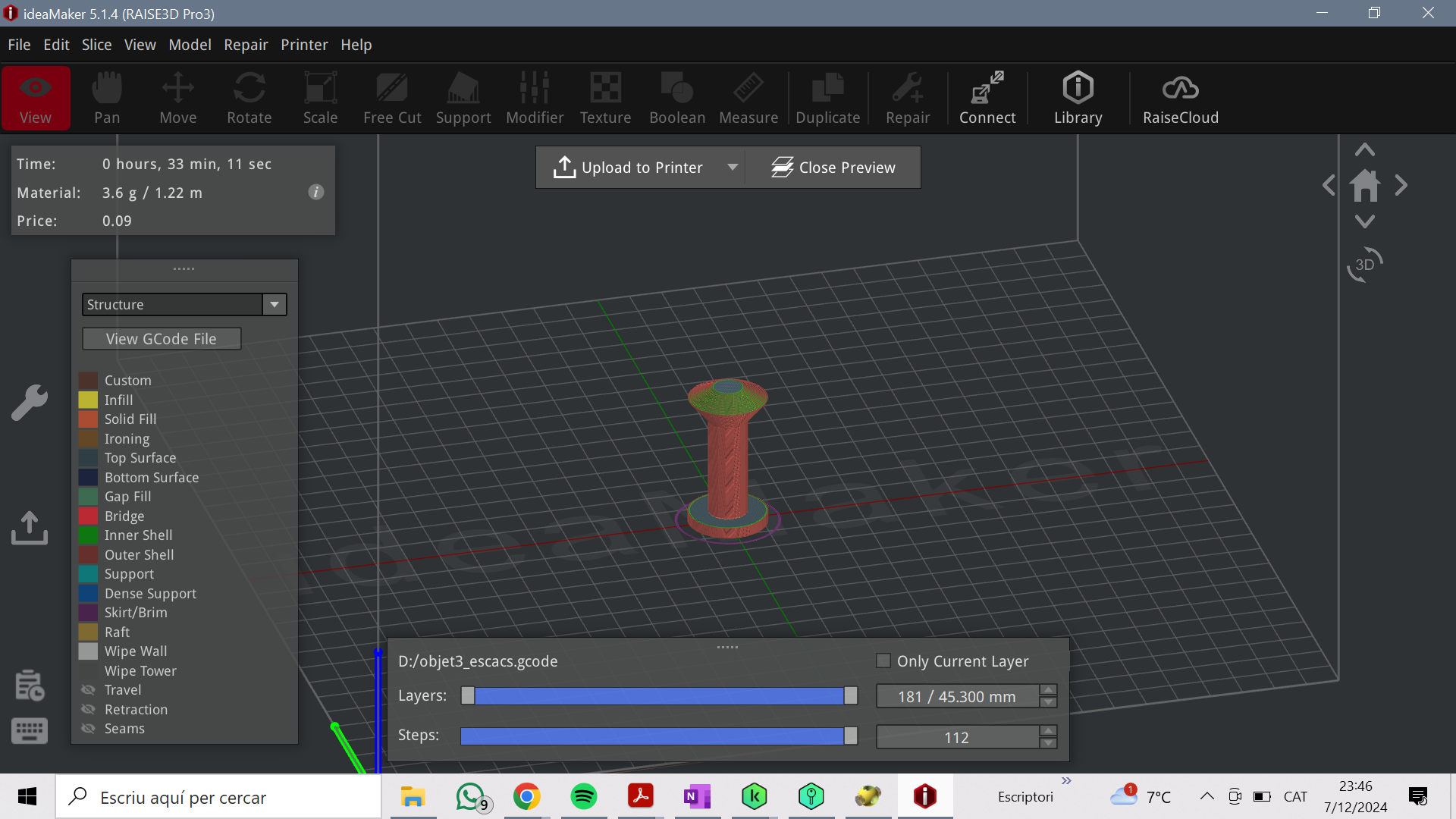
Task: Click the Windows search box
Action: click(x=218, y=797)
